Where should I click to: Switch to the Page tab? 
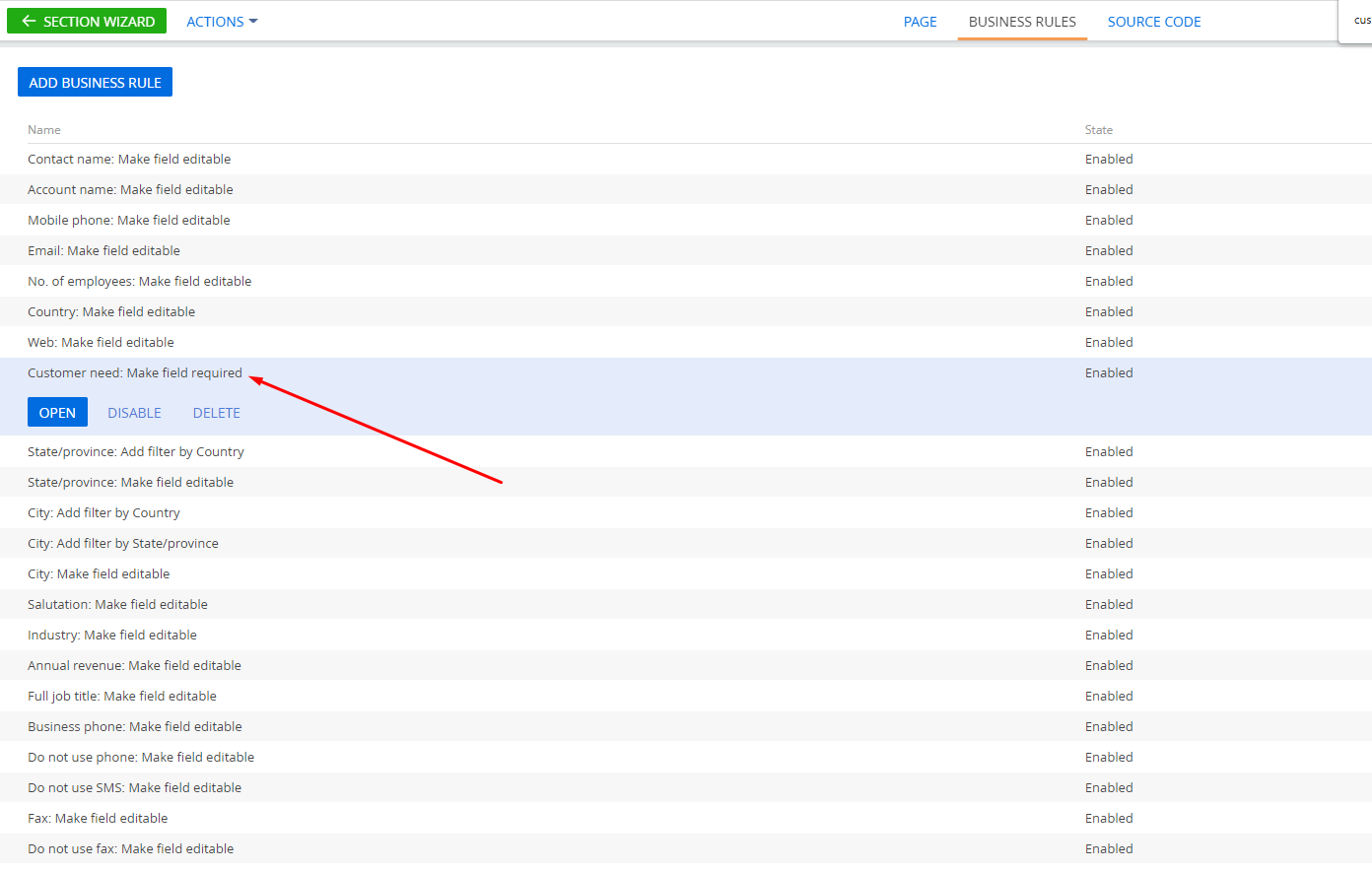point(920,22)
